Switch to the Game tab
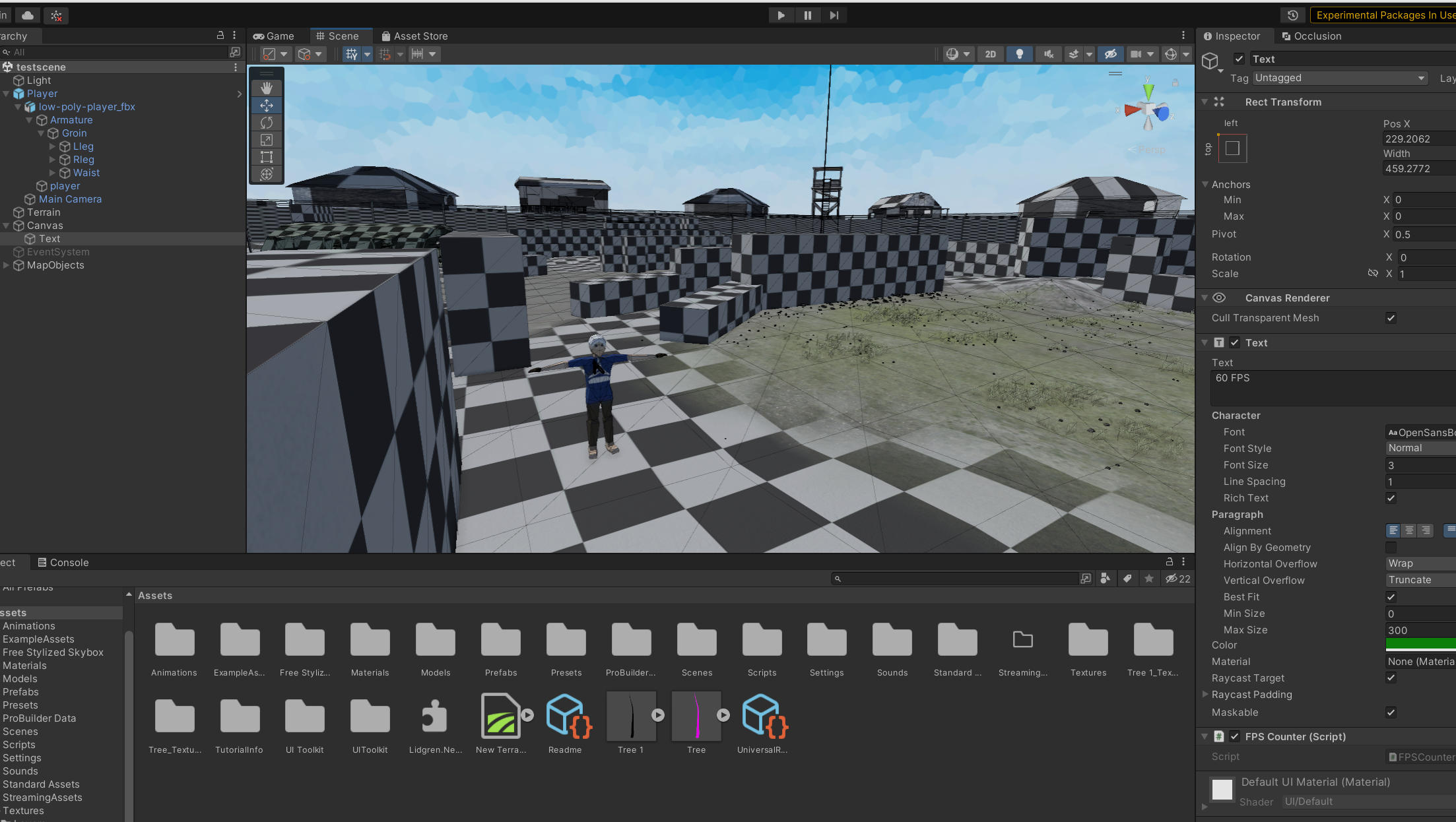 pyautogui.click(x=274, y=36)
